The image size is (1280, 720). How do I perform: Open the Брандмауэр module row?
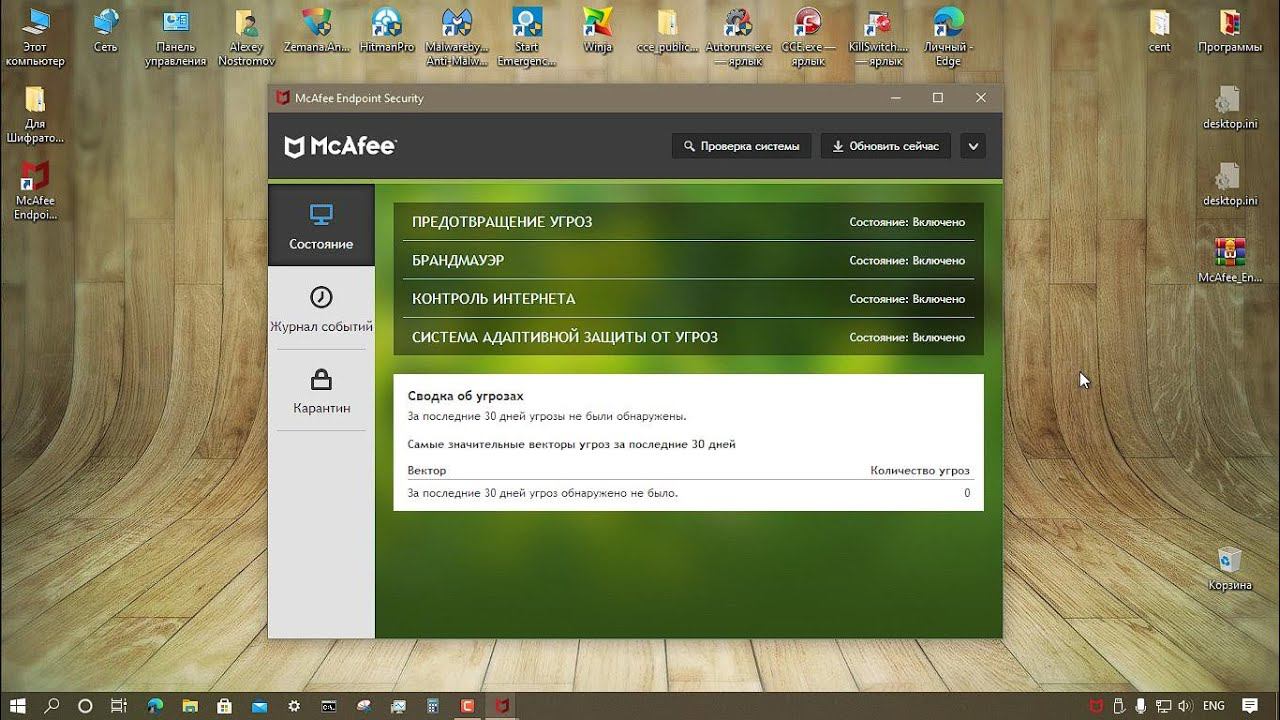pyautogui.click(x=688, y=260)
